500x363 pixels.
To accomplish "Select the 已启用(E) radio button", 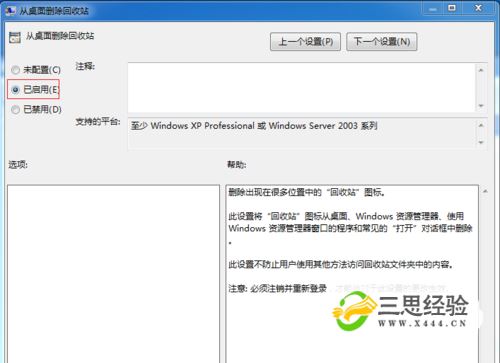I will point(15,89).
